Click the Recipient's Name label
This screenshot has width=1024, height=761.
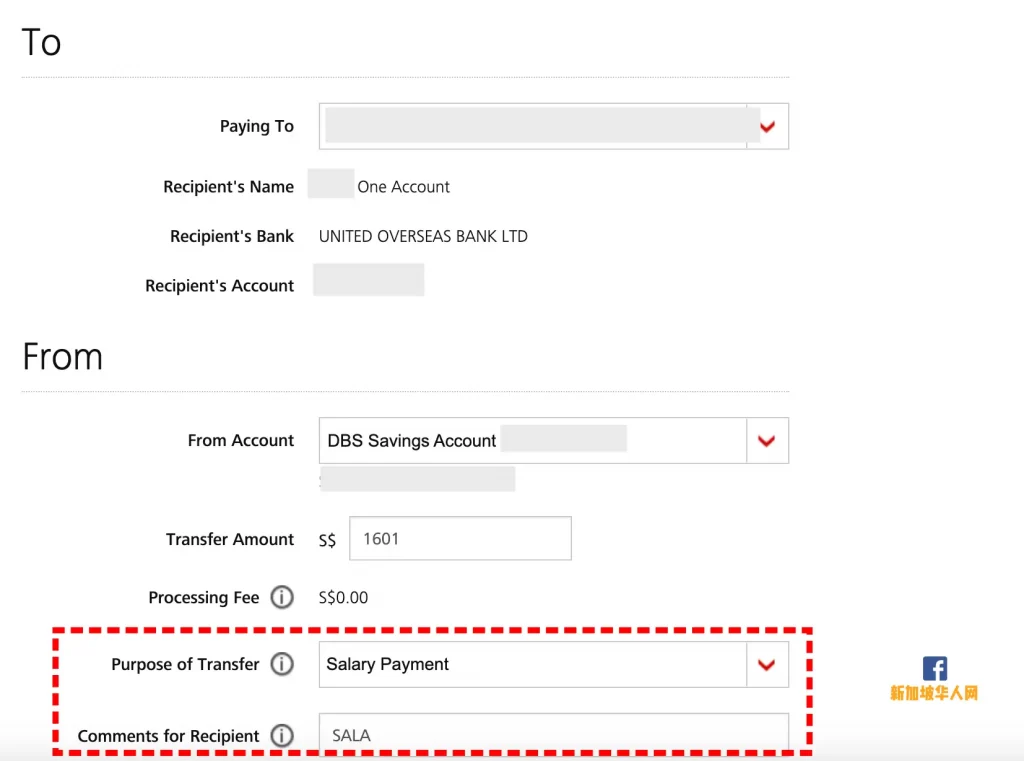(x=229, y=187)
